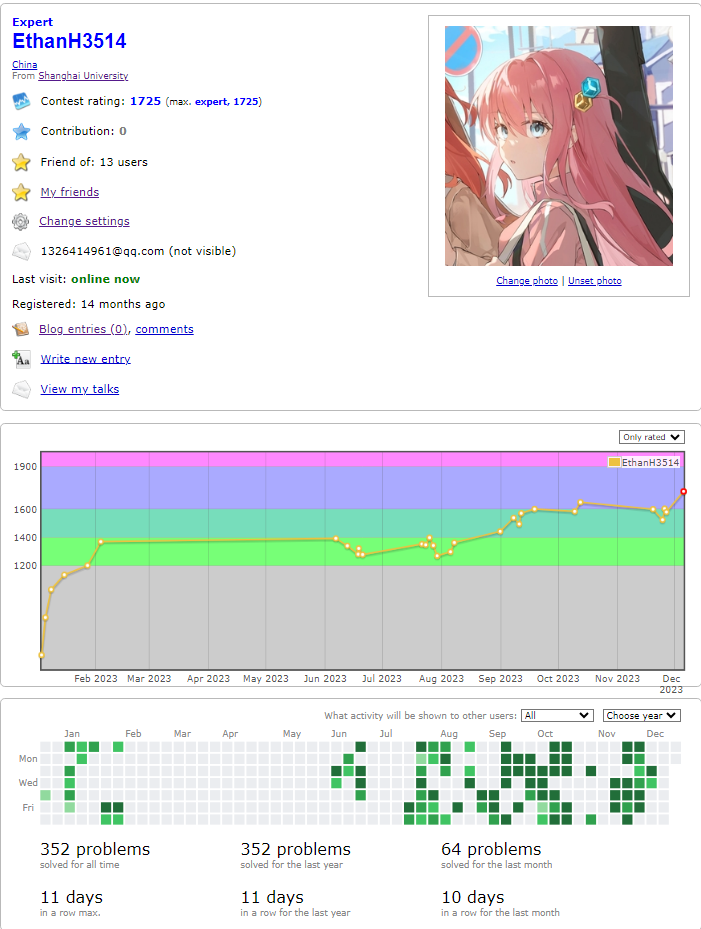Open the Shanghai University link

pos(83,76)
